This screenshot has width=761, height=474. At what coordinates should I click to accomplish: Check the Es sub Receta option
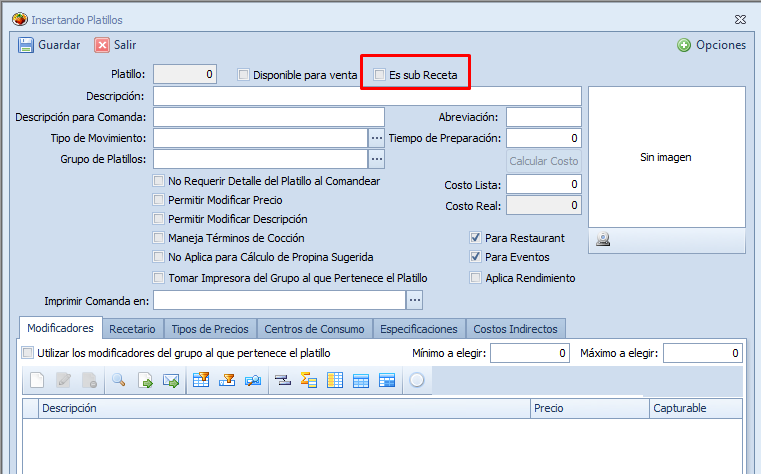[x=379, y=74]
